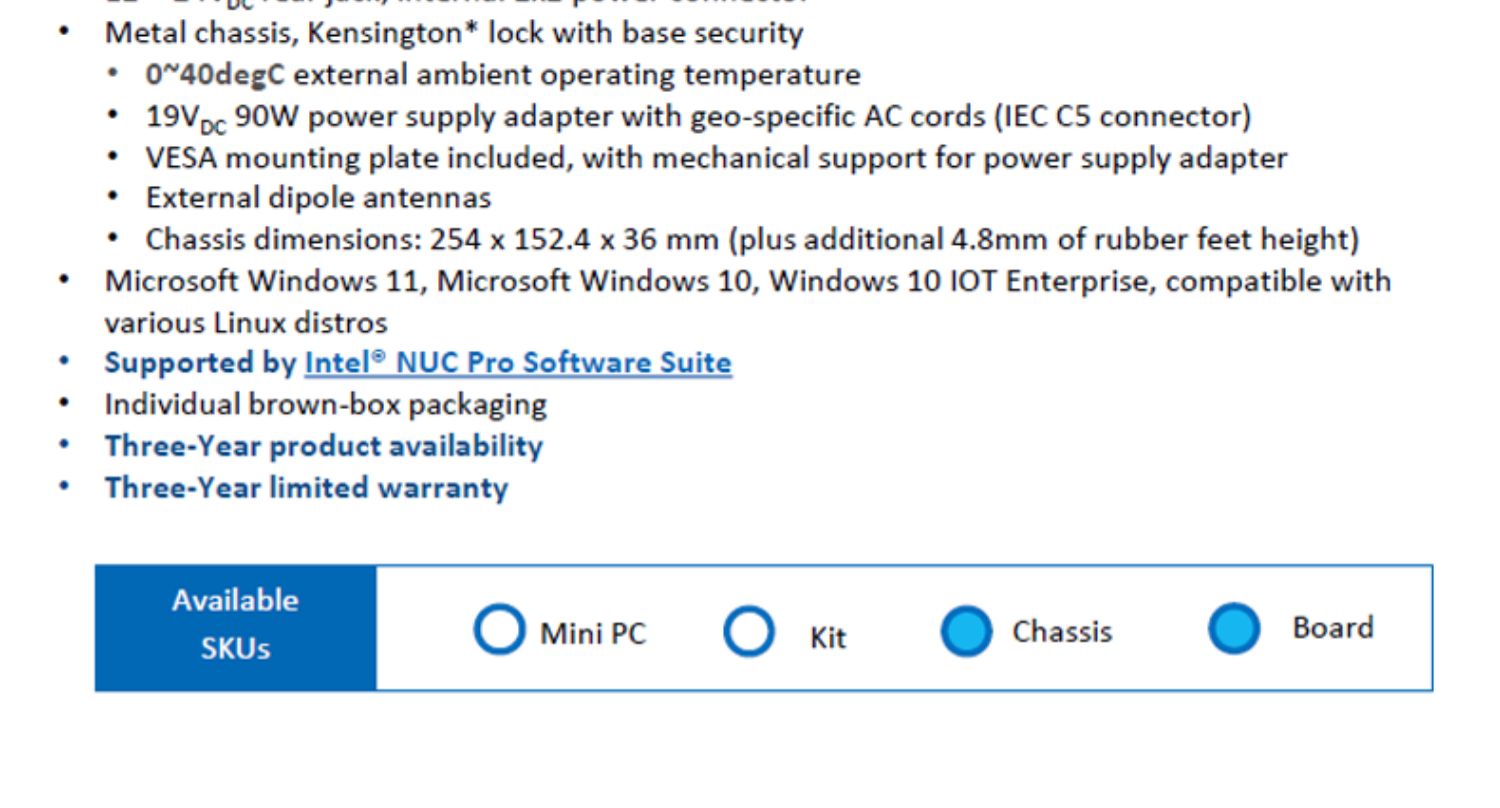Viewport: 1500px width, 808px height.
Task: Click the Three-Year product availability text
Action: (323, 446)
